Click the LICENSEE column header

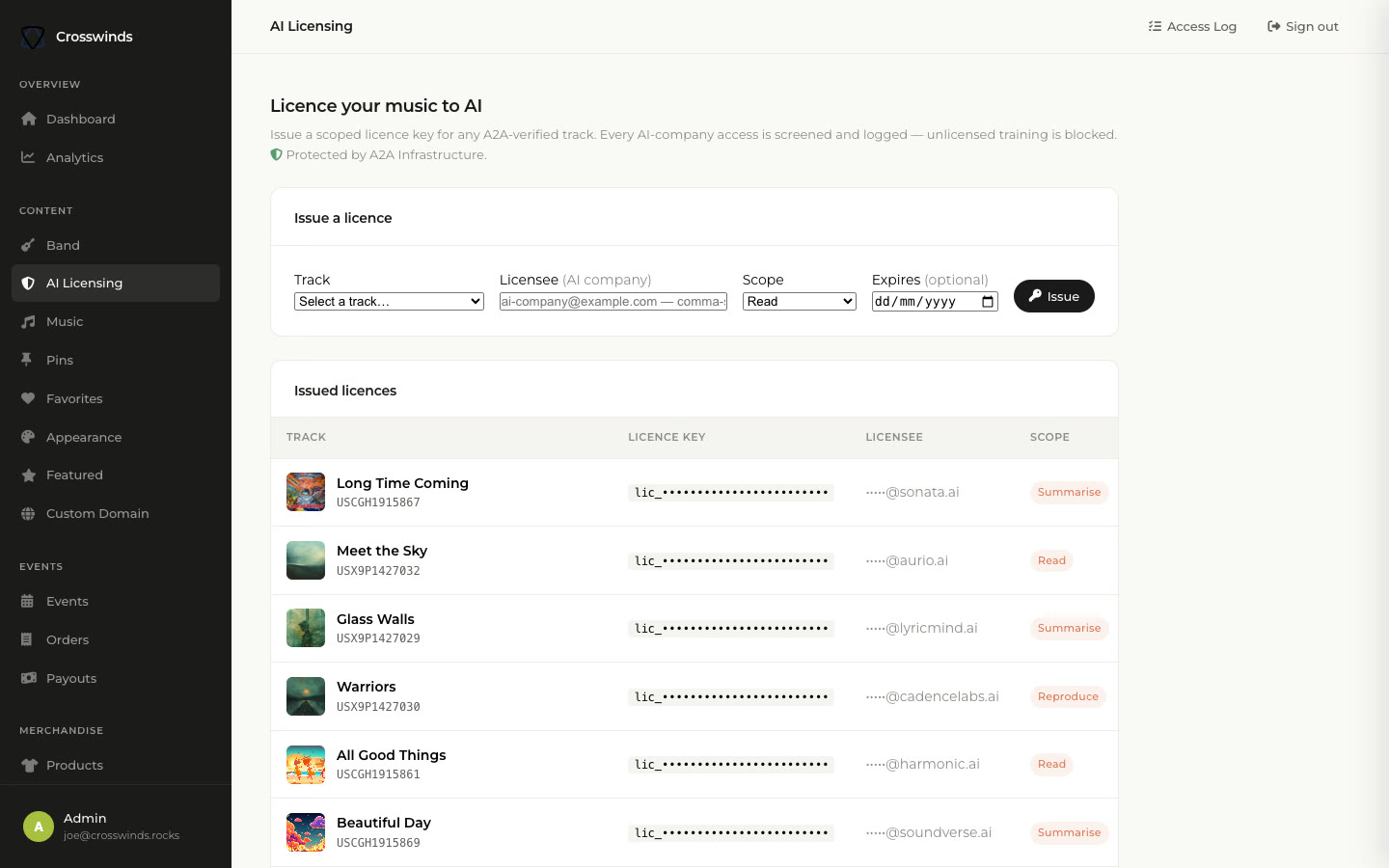(x=894, y=437)
